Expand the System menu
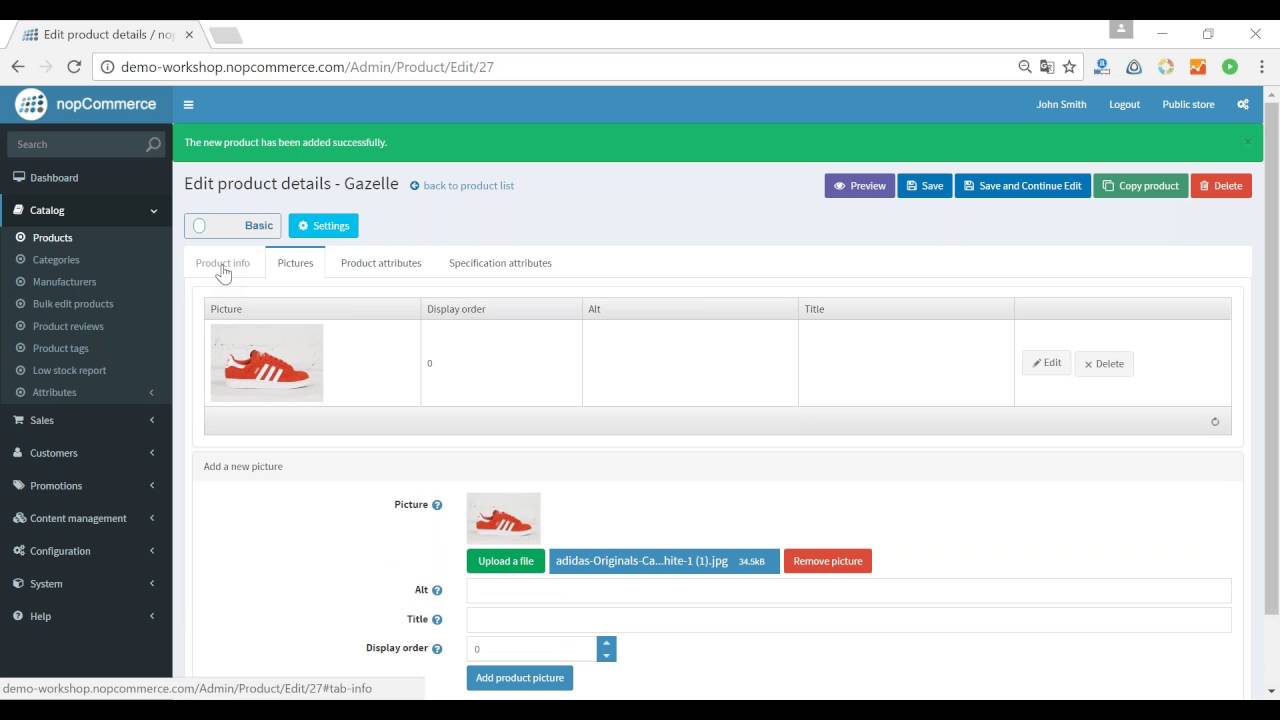Screen dimensions: 1280x720 [86, 584]
